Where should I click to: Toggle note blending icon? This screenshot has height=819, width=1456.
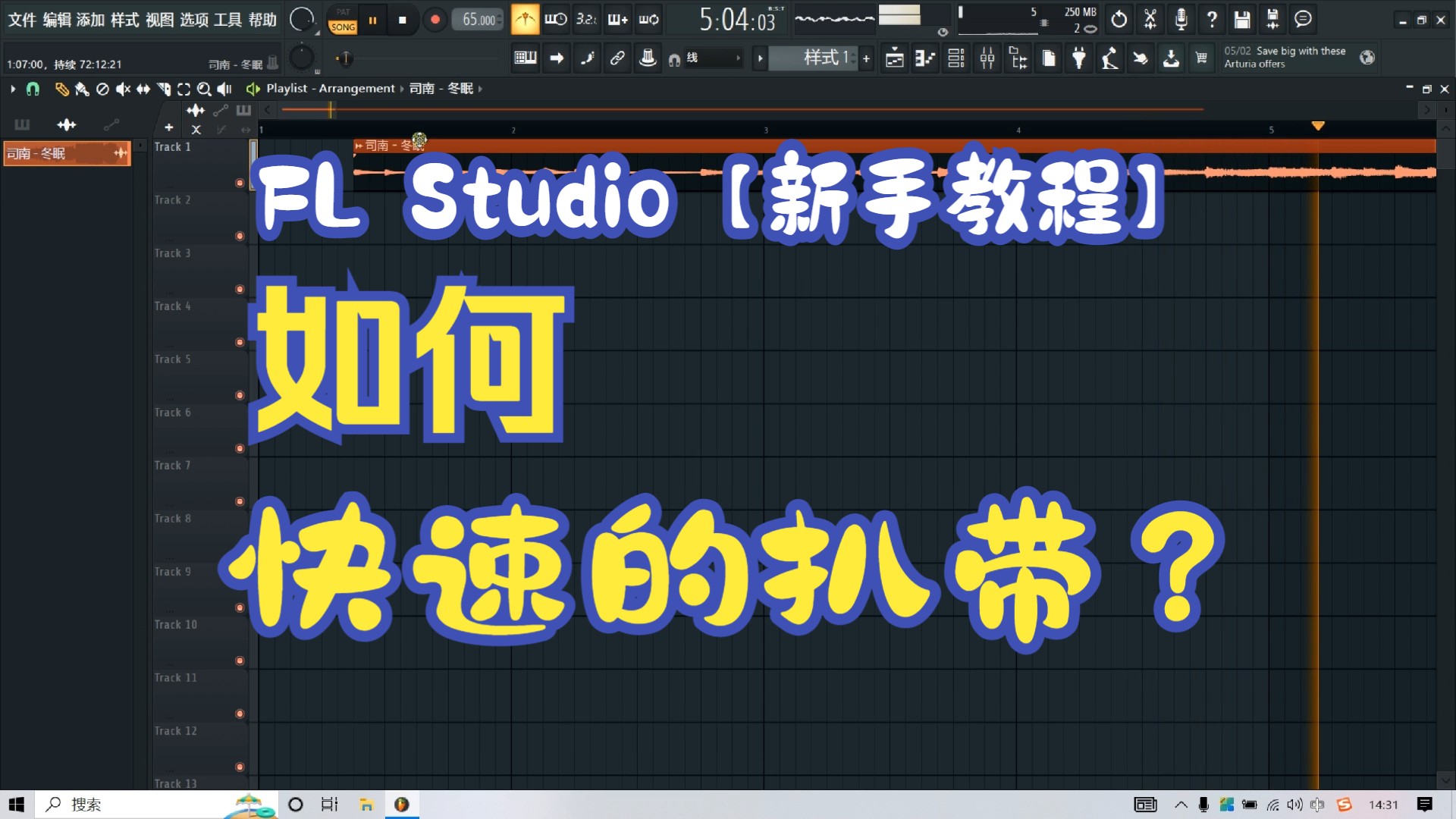(587, 58)
